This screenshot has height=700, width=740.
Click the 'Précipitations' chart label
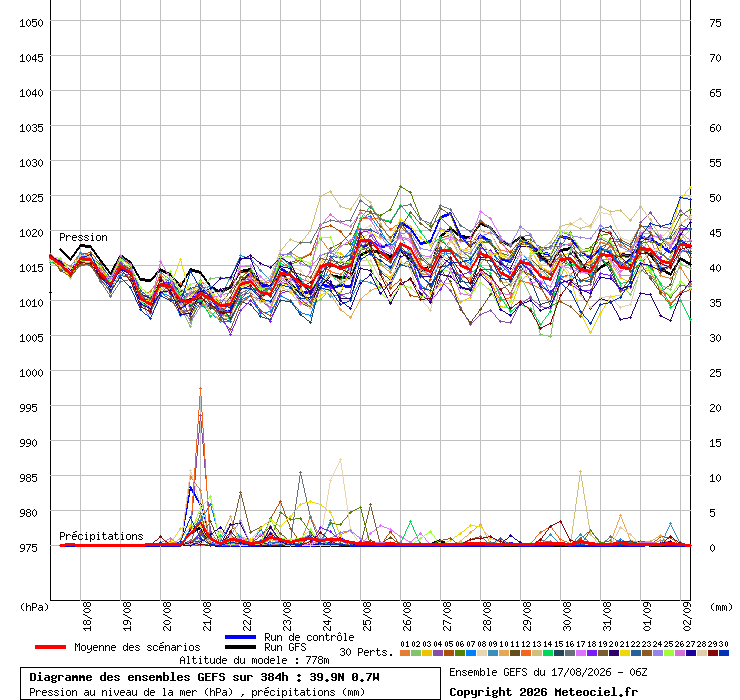click(x=101, y=536)
